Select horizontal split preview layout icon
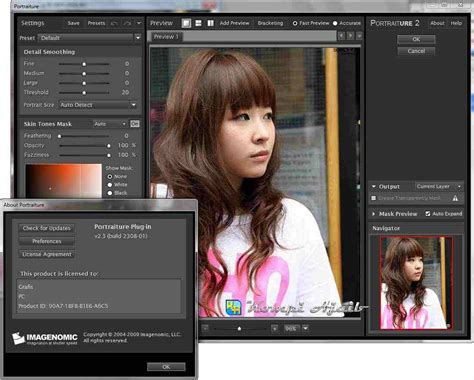Image resolution: width=474 pixels, height=380 pixels. [x=198, y=23]
